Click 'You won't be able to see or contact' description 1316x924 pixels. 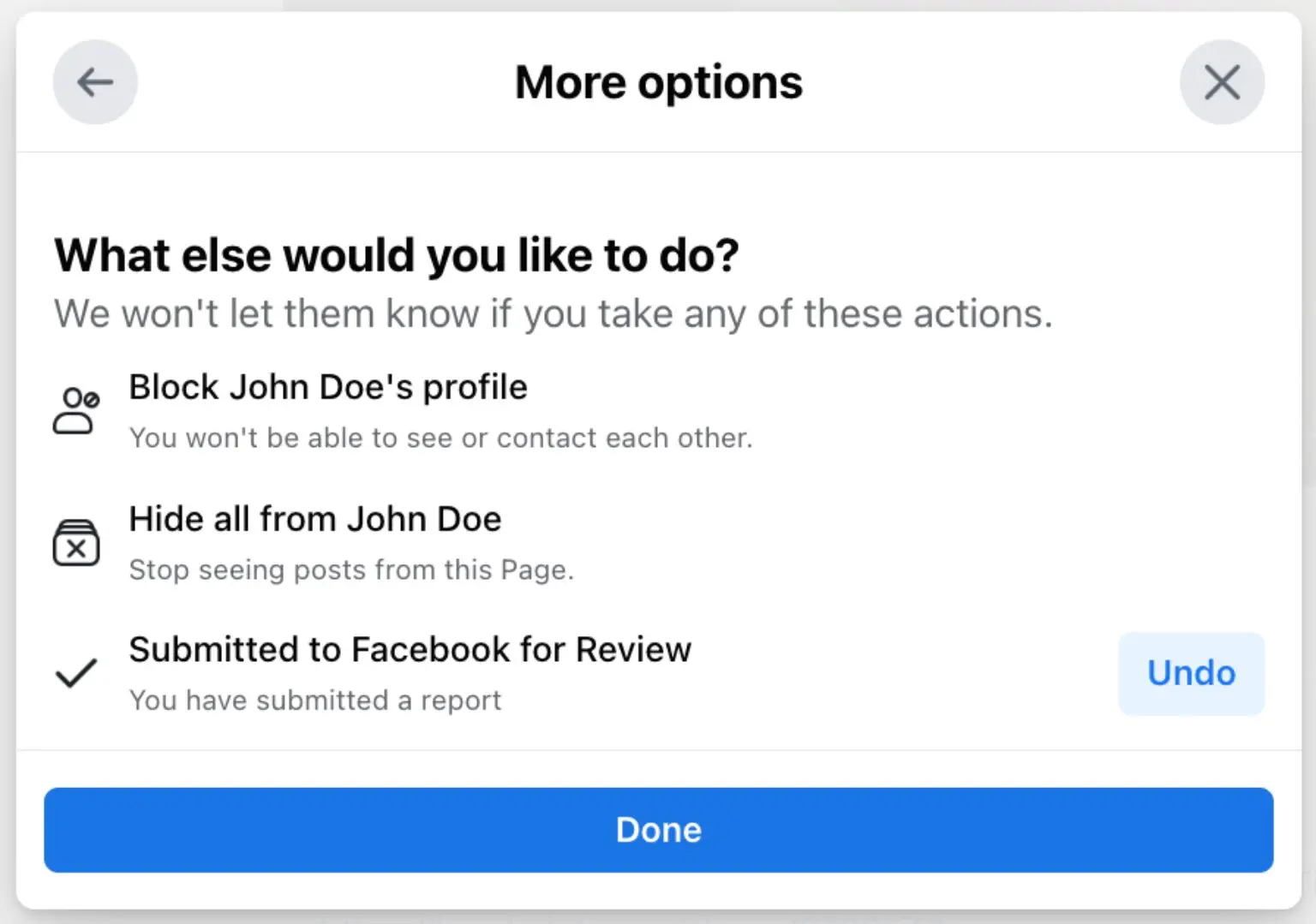tap(440, 438)
